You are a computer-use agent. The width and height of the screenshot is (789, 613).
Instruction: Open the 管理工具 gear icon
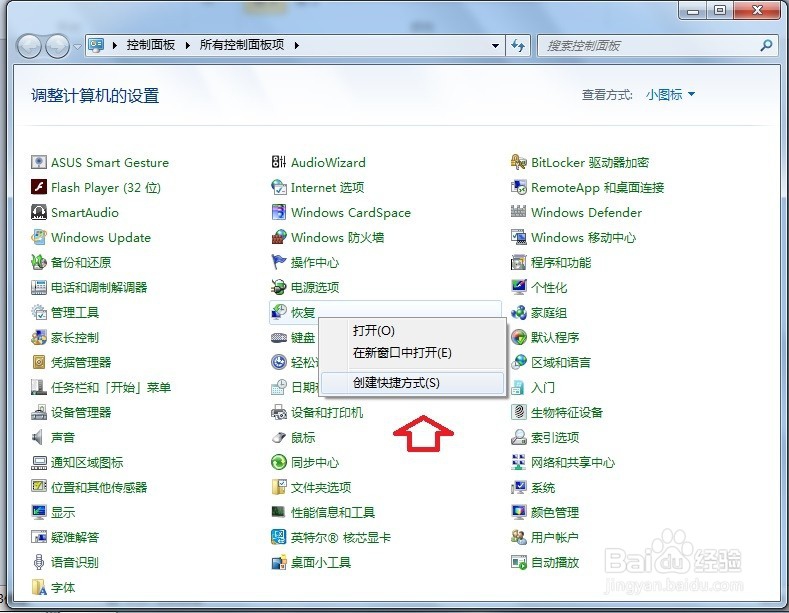point(39,312)
